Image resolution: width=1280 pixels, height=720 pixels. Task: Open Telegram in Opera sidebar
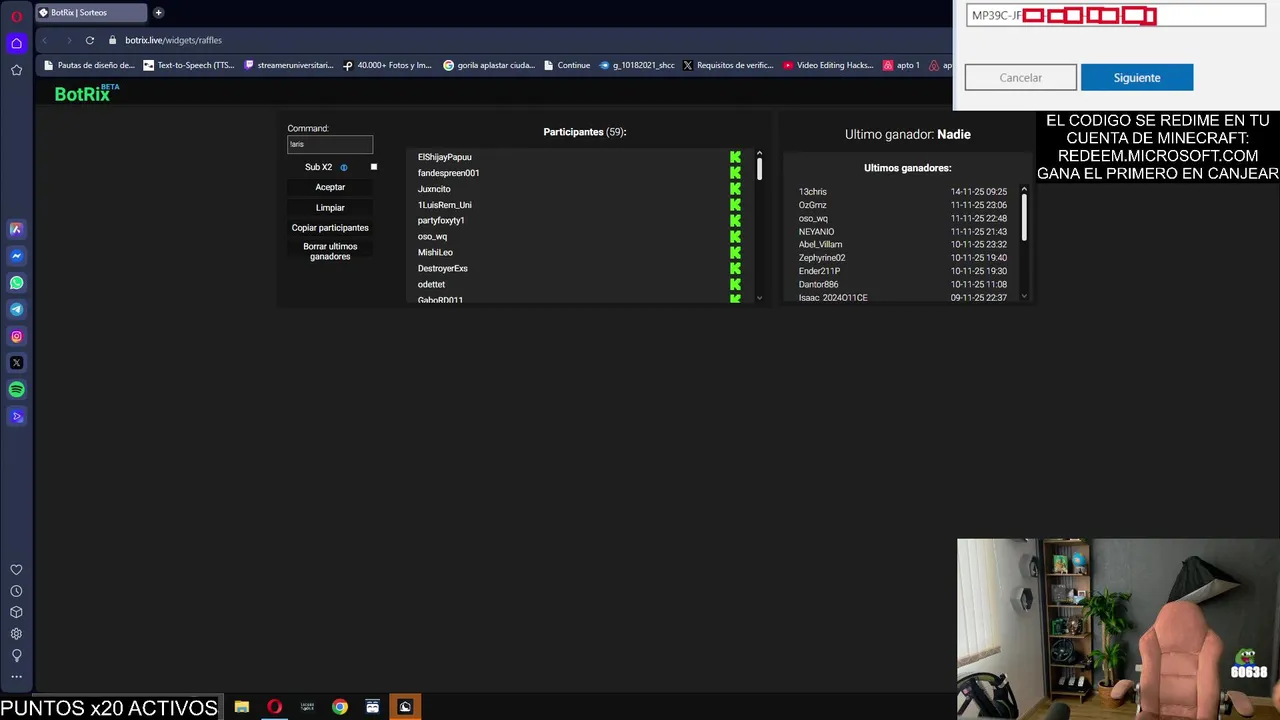pos(16,310)
